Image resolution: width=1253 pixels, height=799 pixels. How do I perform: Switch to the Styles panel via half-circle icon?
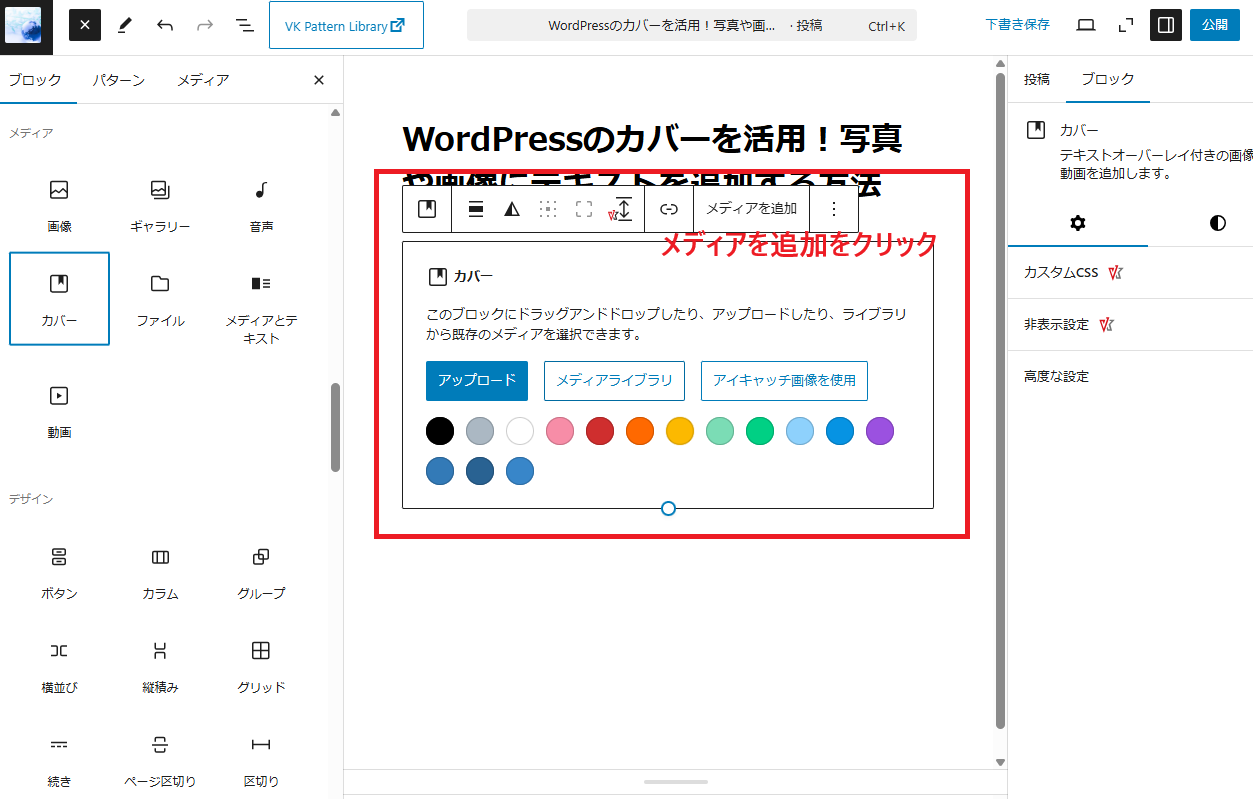tap(1216, 223)
